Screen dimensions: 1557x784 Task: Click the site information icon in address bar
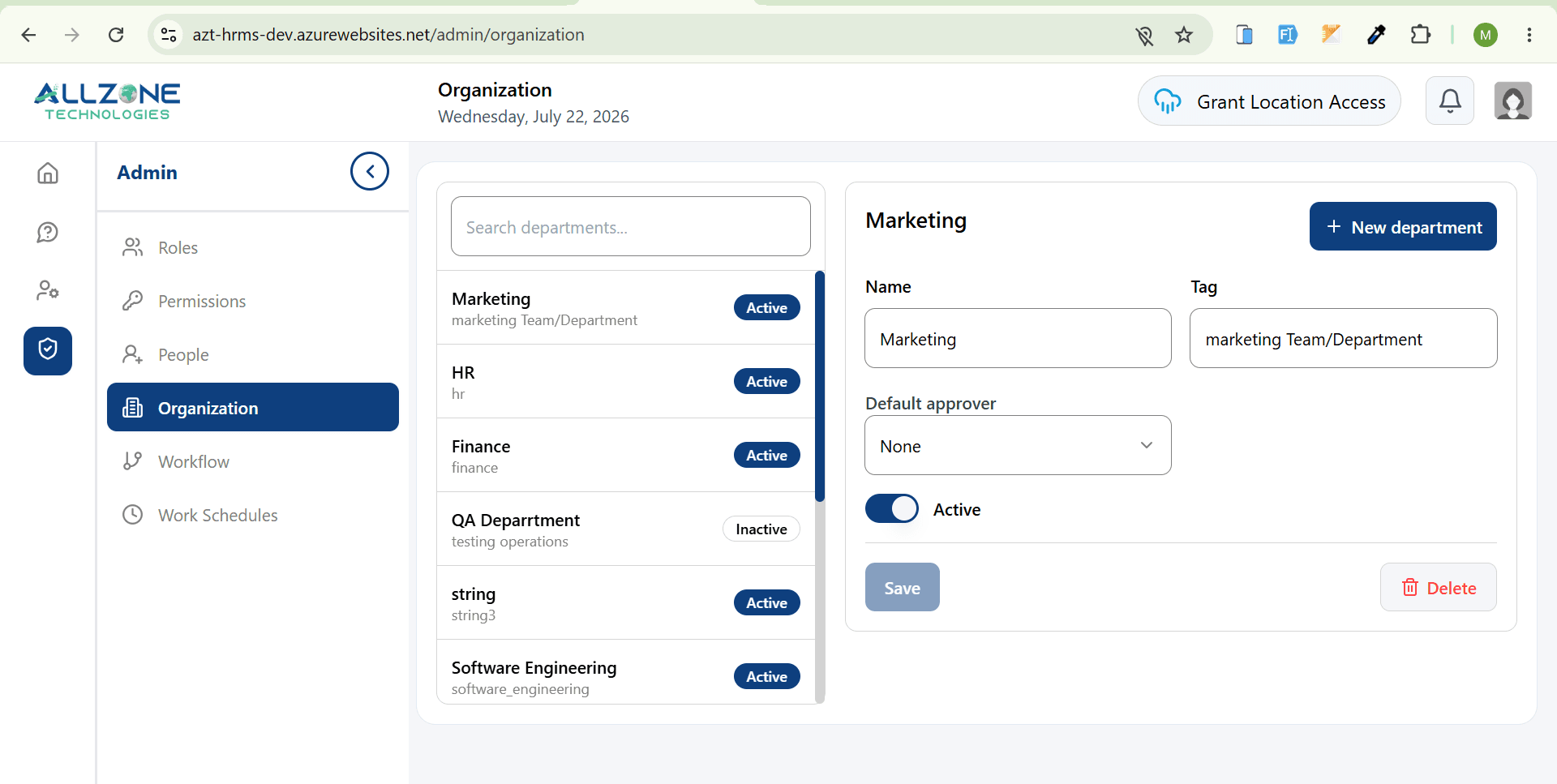coord(169,35)
